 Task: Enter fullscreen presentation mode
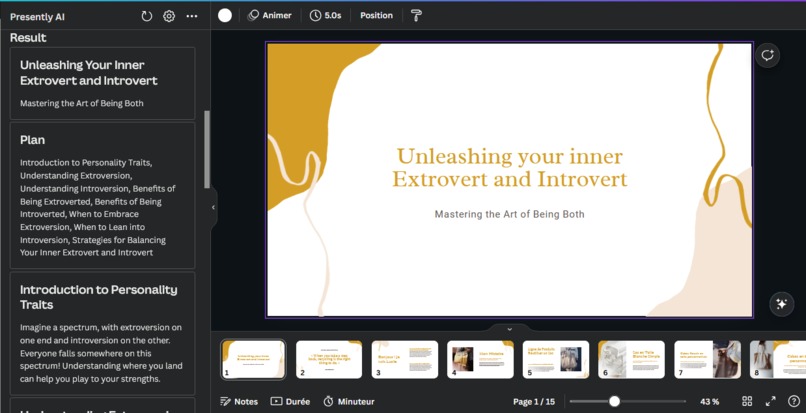771,401
